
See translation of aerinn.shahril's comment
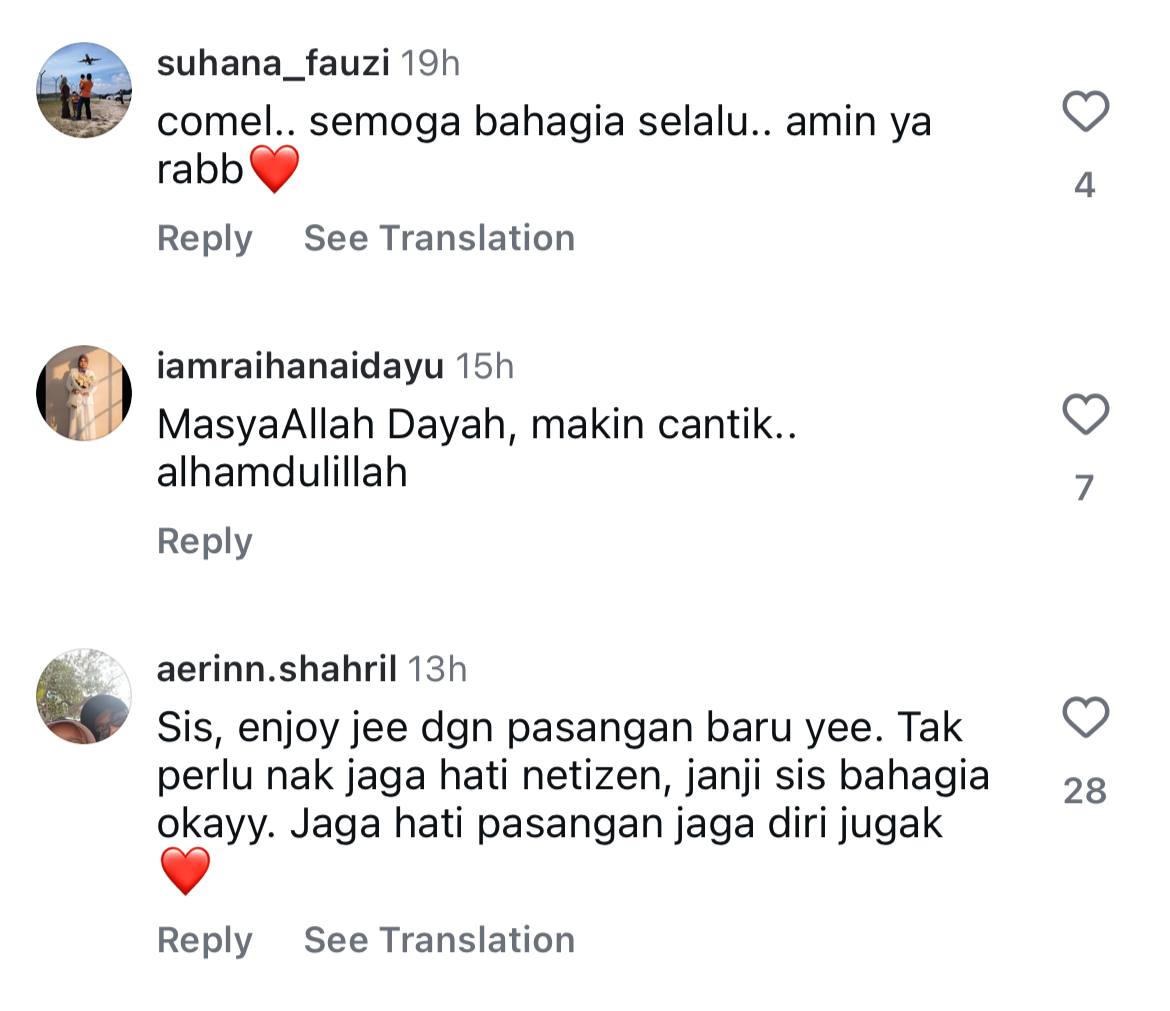[439, 940]
